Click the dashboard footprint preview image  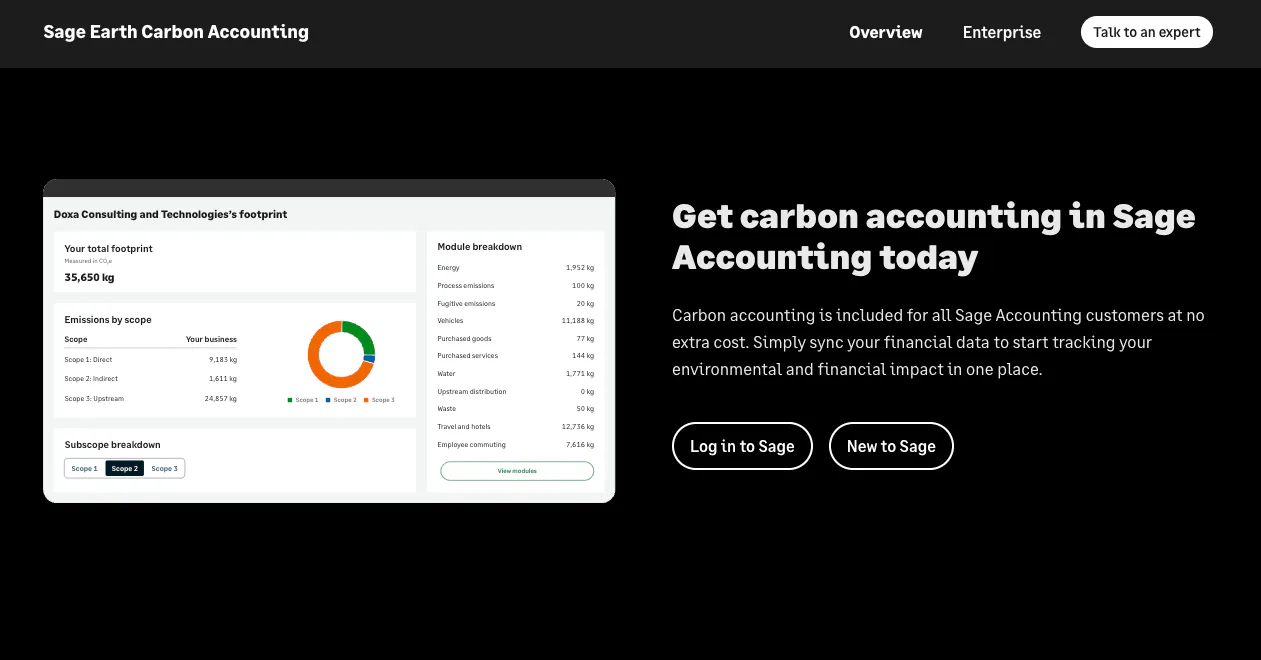pos(329,341)
